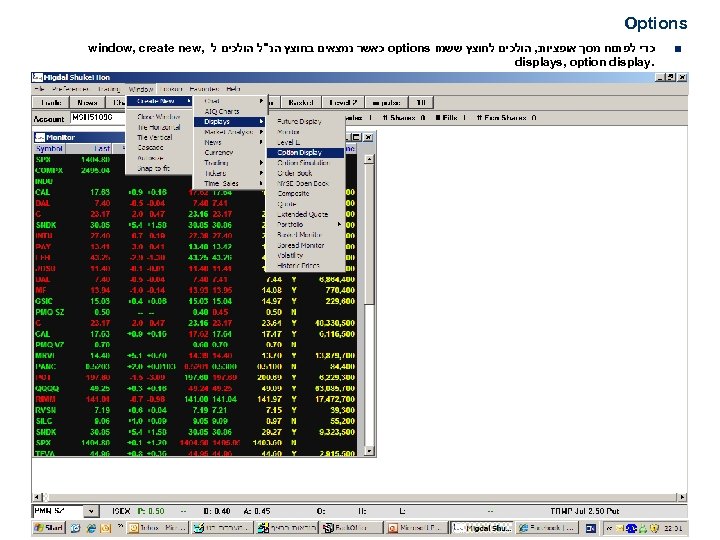Open the Help menu
Viewport: 720px width, 540px height.
click(x=233, y=89)
